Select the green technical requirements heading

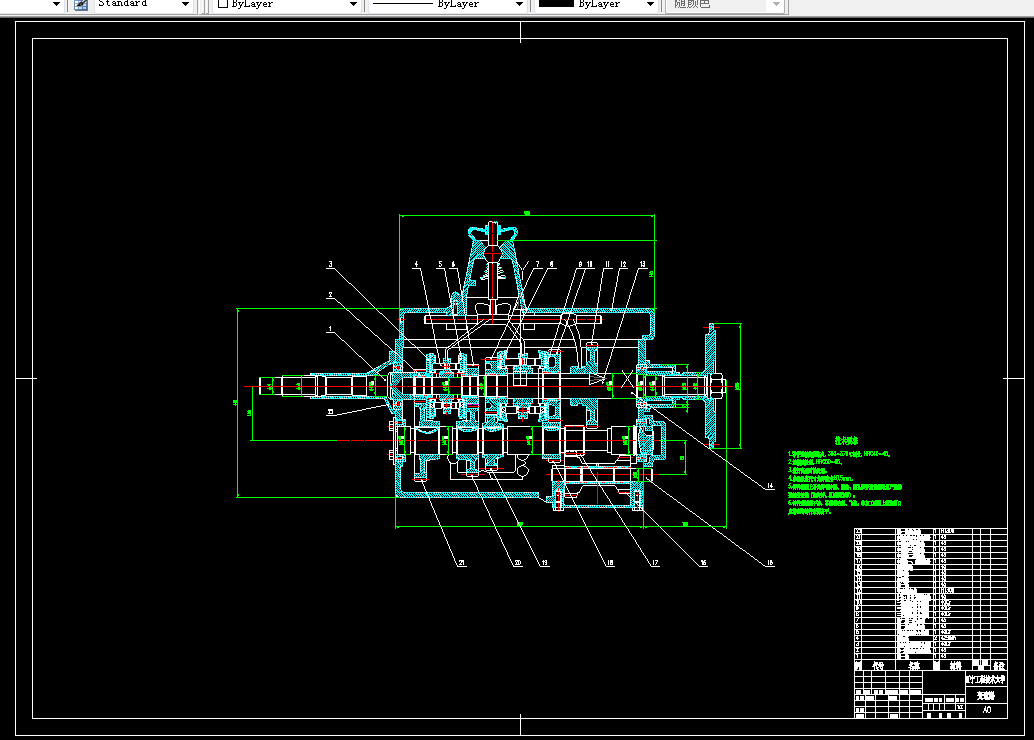point(846,441)
